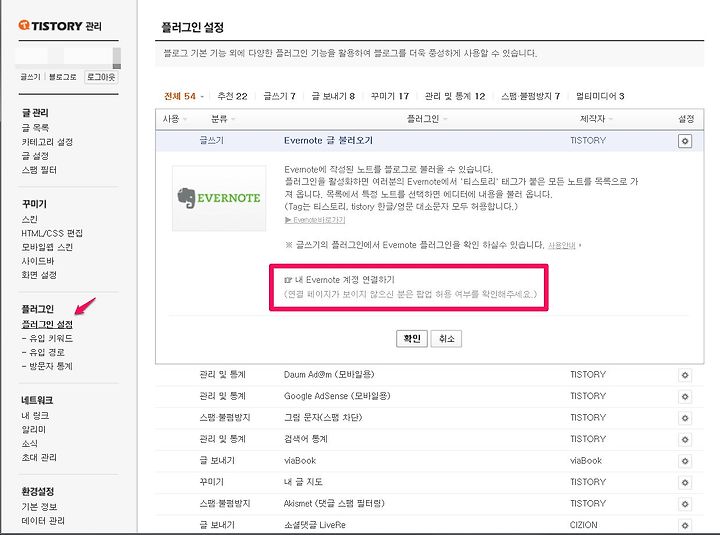The image size is (720, 535).
Task: Open 알리미 in sidebar
Action: click(x=34, y=429)
